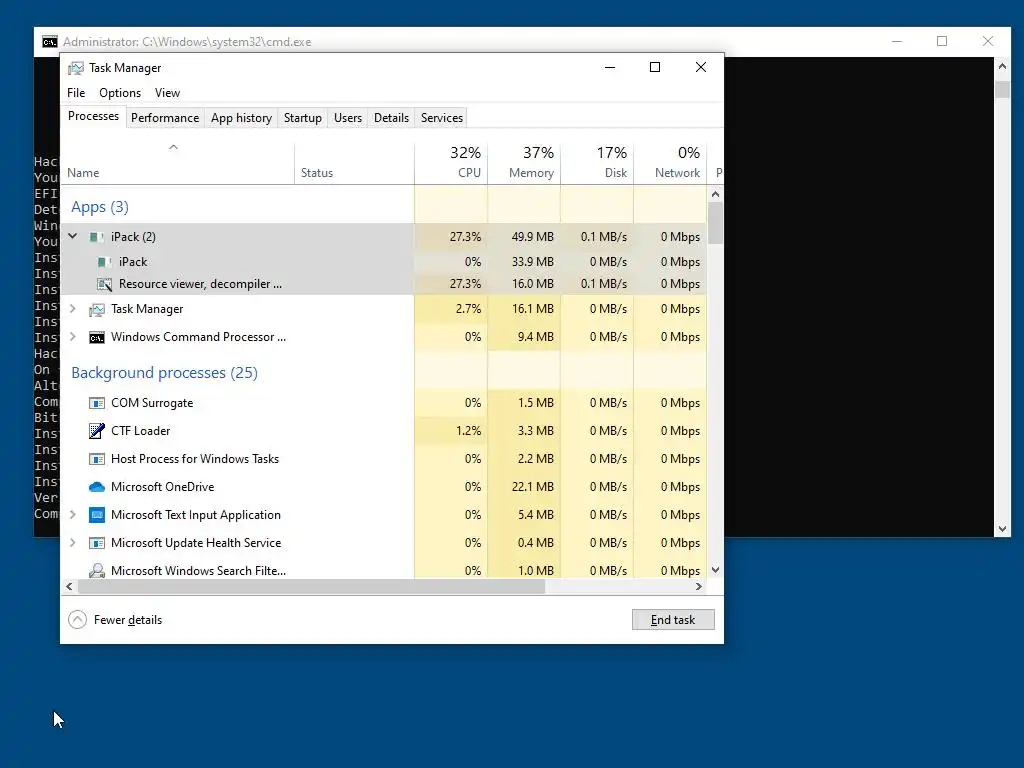Open the File menu
Viewport: 1024px width, 768px height.
(76, 93)
